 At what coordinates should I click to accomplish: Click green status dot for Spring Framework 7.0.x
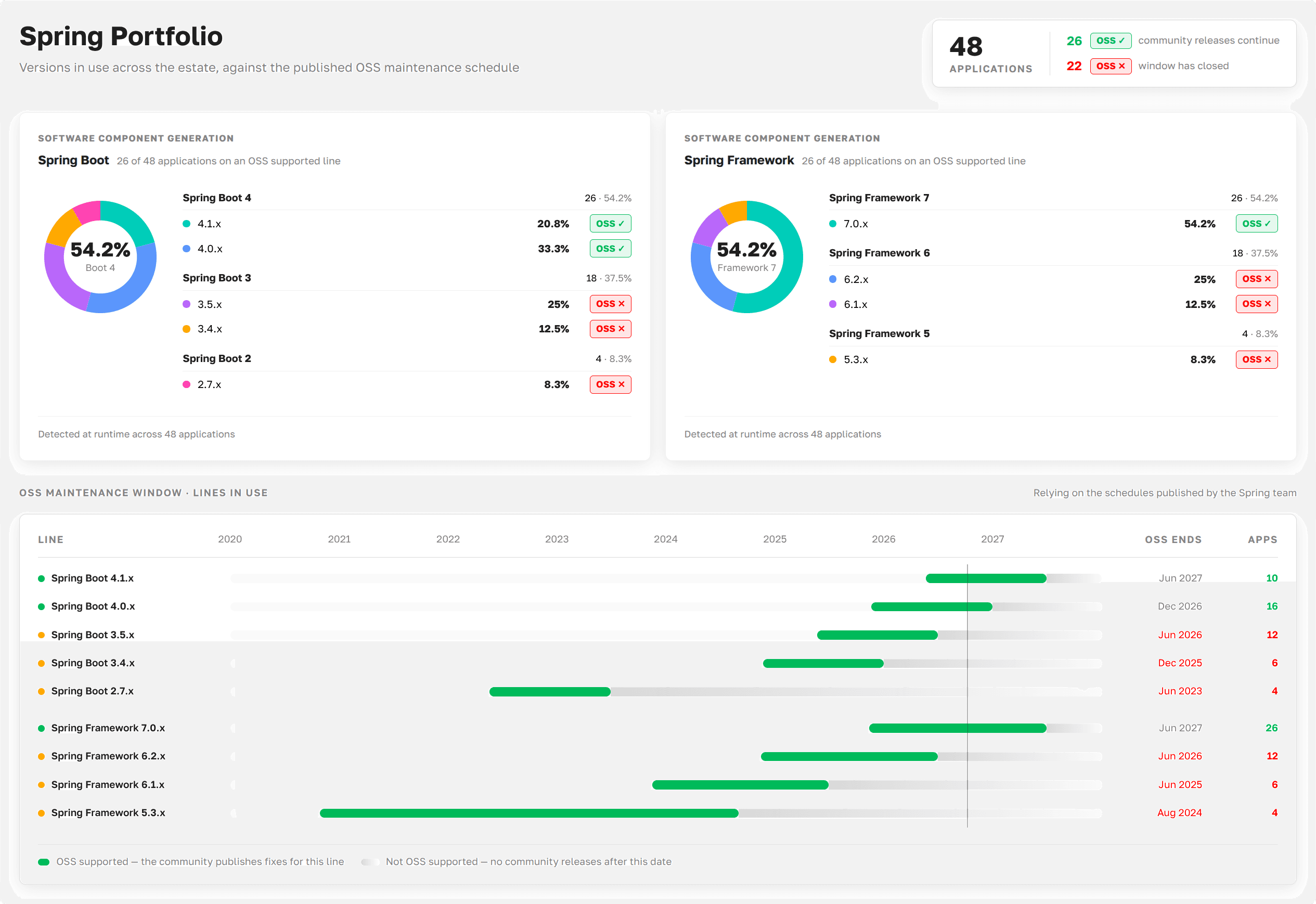[x=41, y=728]
